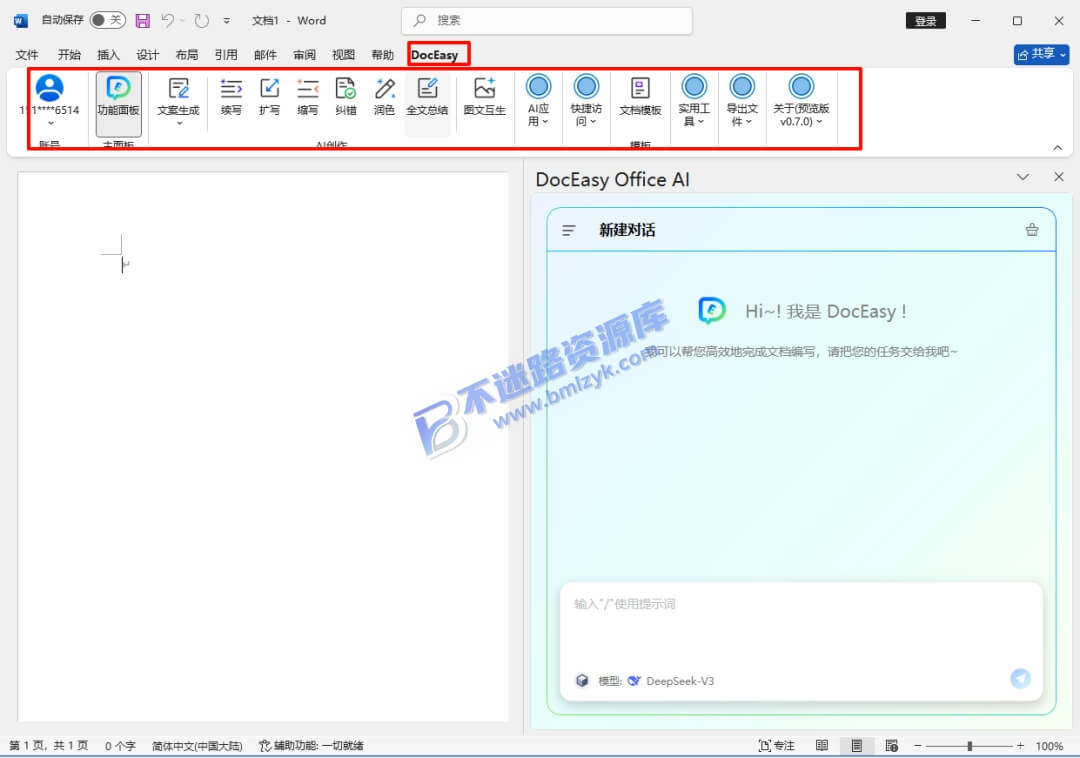Enable 专注 focus mode
Viewport: 1080px width, 758px height.
point(776,746)
